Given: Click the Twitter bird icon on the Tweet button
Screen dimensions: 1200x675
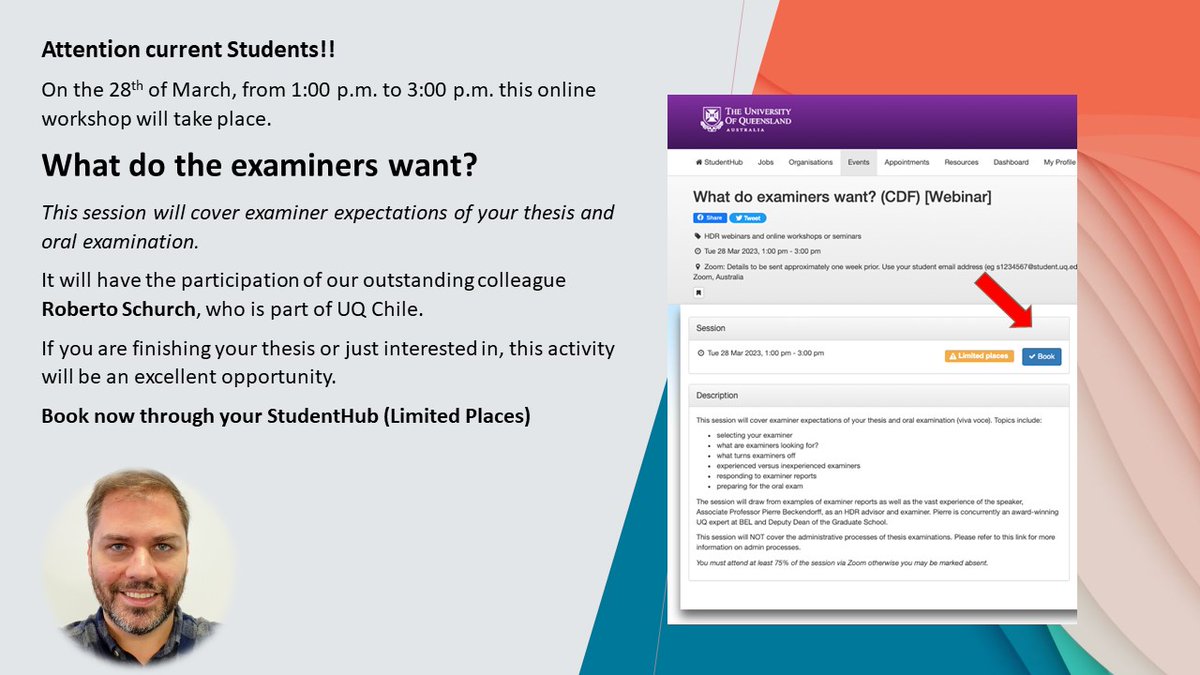Looking at the screenshot, I should click(739, 218).
